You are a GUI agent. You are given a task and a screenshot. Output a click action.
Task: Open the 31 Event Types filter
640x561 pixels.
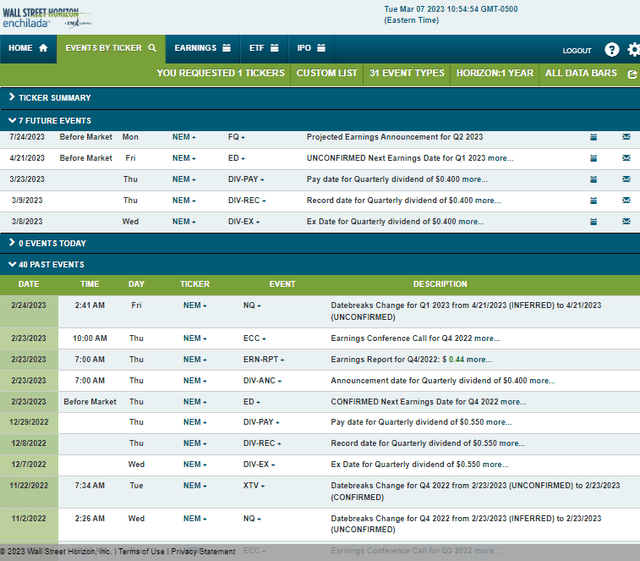(407, 73)
